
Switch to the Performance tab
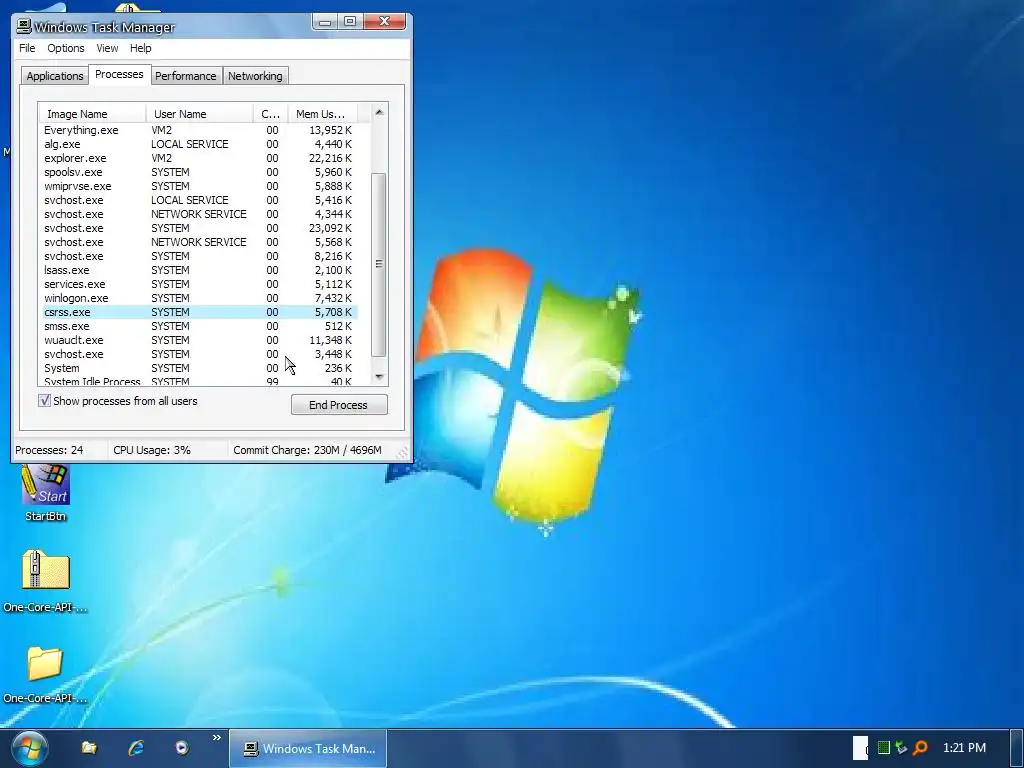(x=185, y=76)
